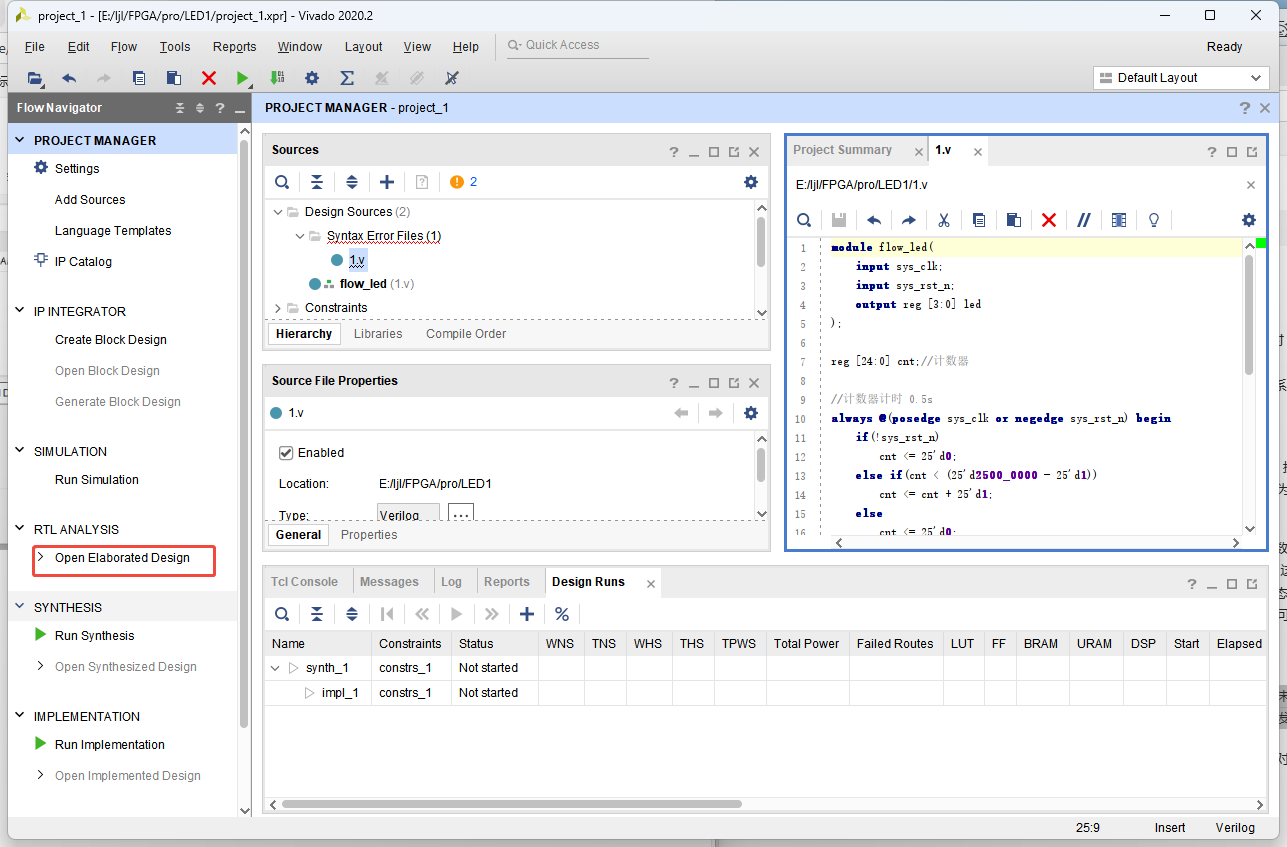Switch to the Messages tab
The width and height of the screenshot is (1287, 847).
click(389, 582)
